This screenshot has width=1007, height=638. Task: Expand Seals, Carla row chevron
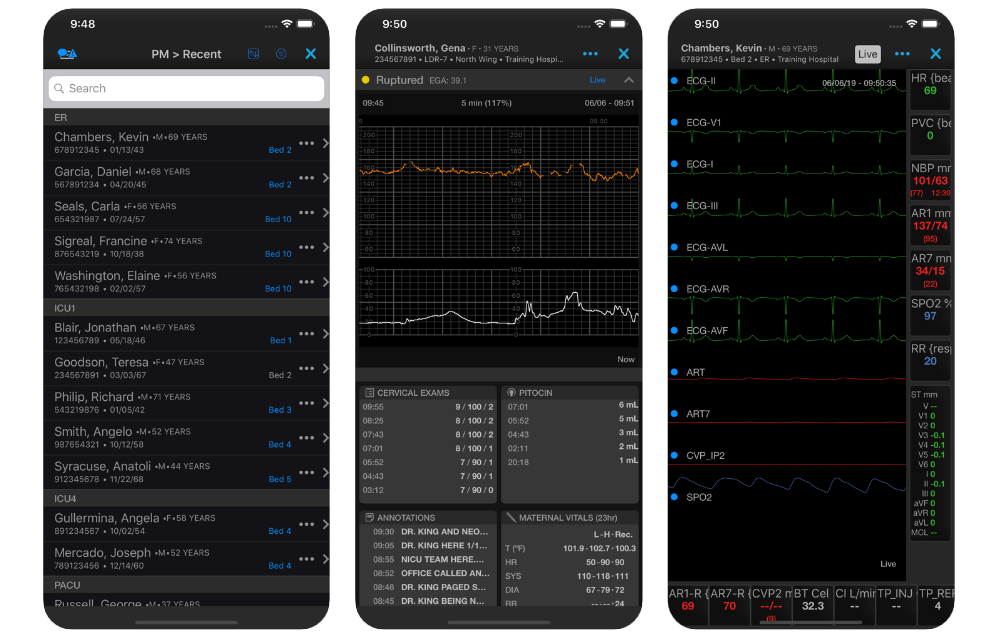[326, 213]
